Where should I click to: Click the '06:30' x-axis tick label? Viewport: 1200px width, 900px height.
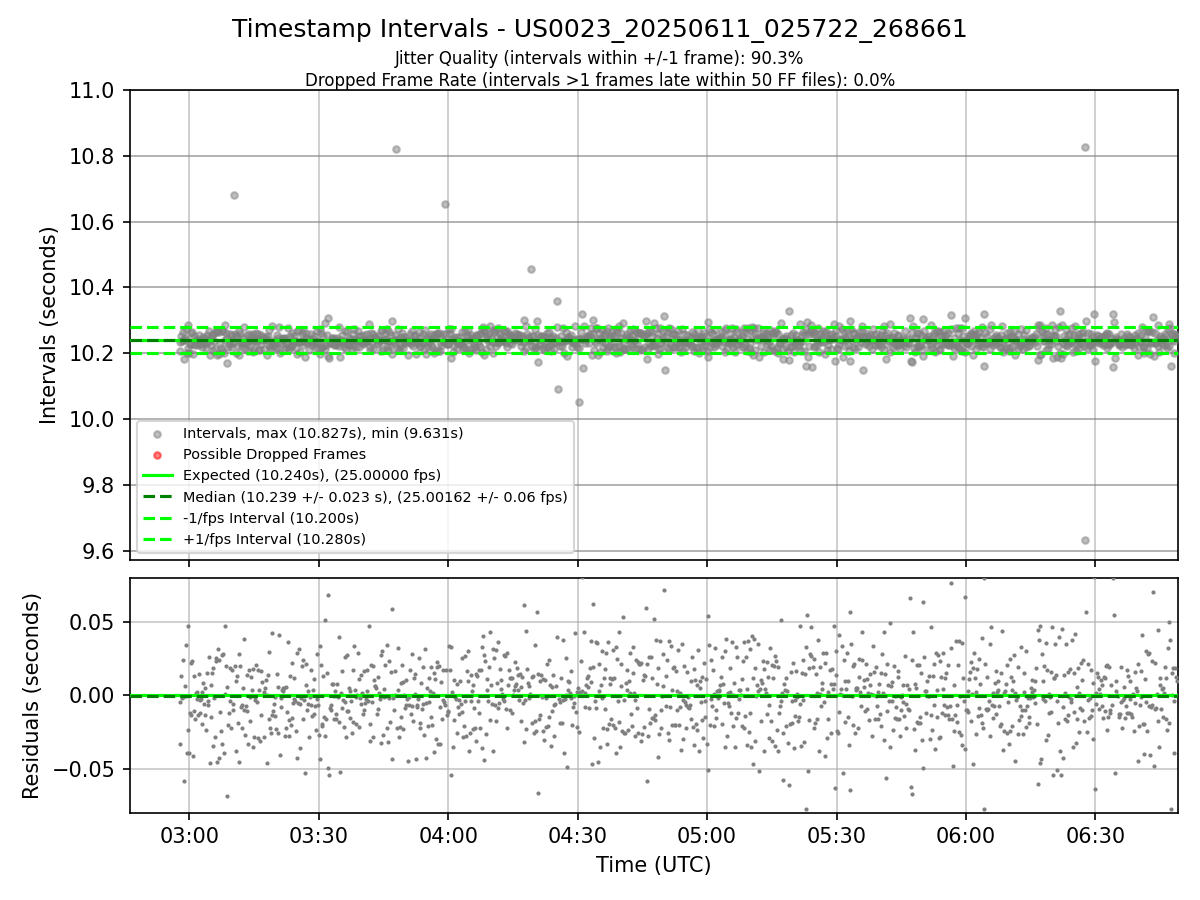pos(1095,835)
